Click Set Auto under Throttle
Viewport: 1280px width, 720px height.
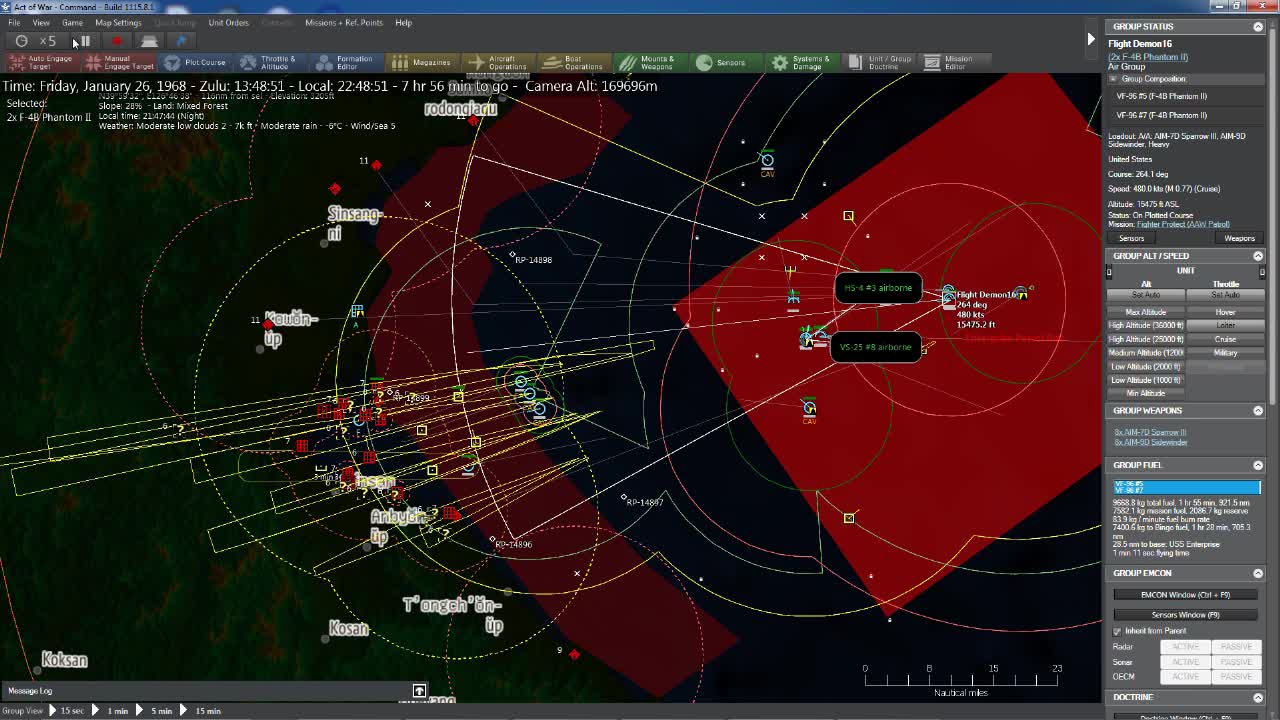1225,295
